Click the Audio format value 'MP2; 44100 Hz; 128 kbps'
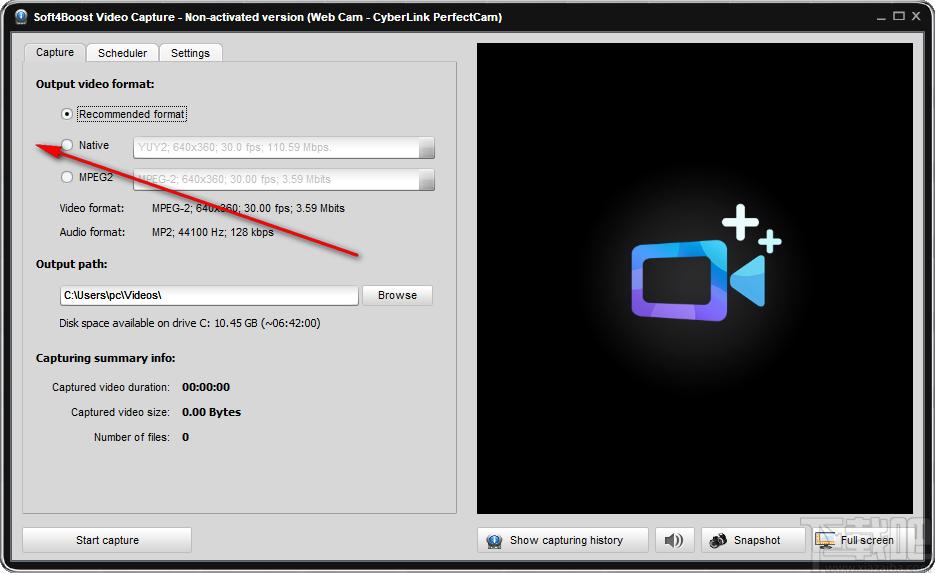This screenshot has width=935, height=573. [213, 232]
